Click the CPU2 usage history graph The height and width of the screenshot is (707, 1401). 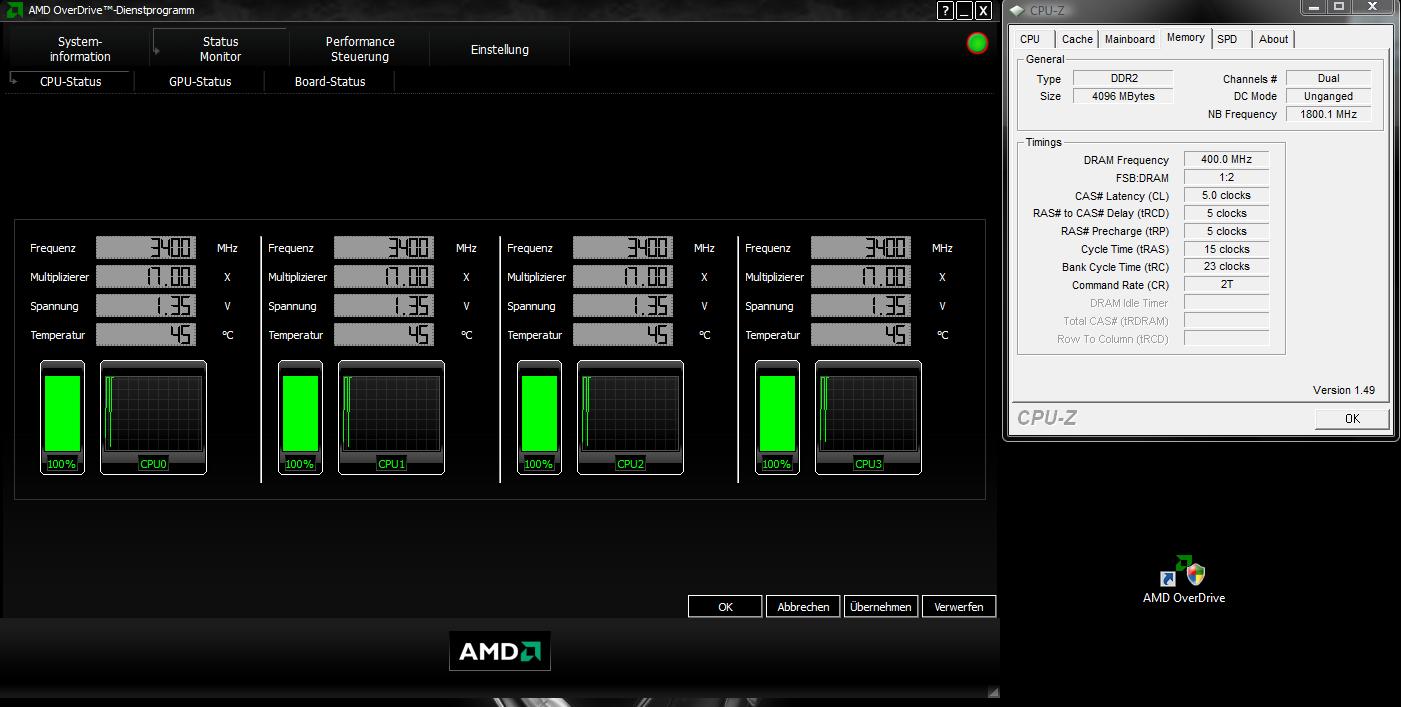coord(631,417)
